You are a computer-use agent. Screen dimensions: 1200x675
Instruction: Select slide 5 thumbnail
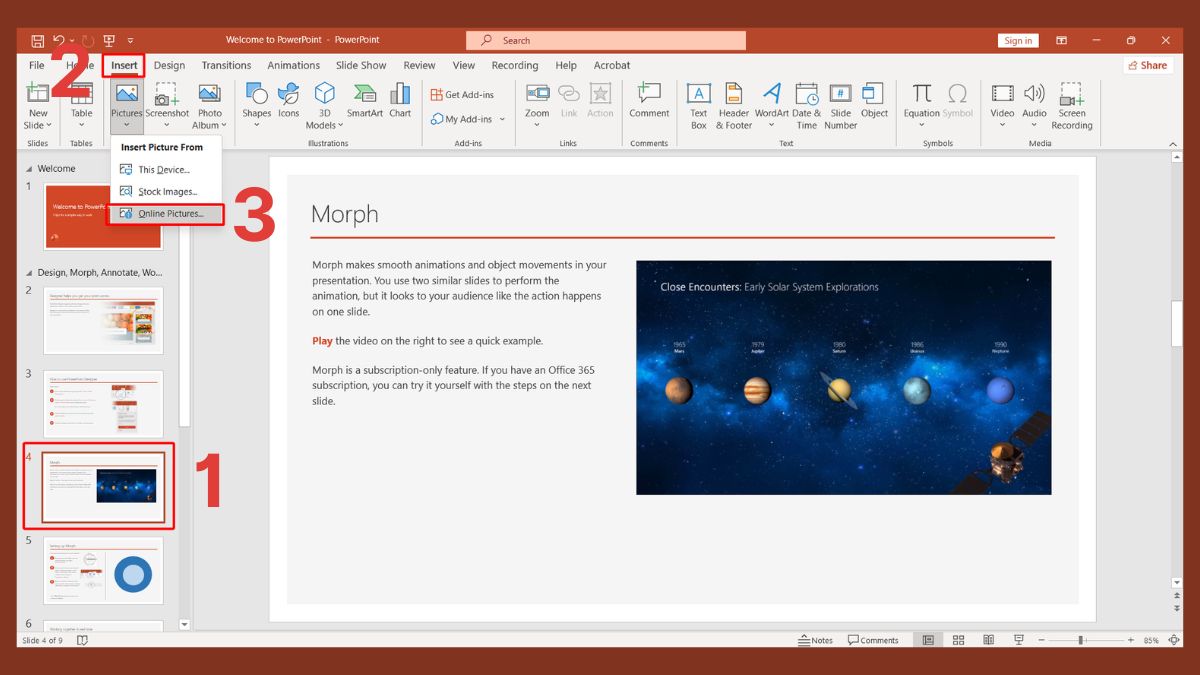point(103,571)
